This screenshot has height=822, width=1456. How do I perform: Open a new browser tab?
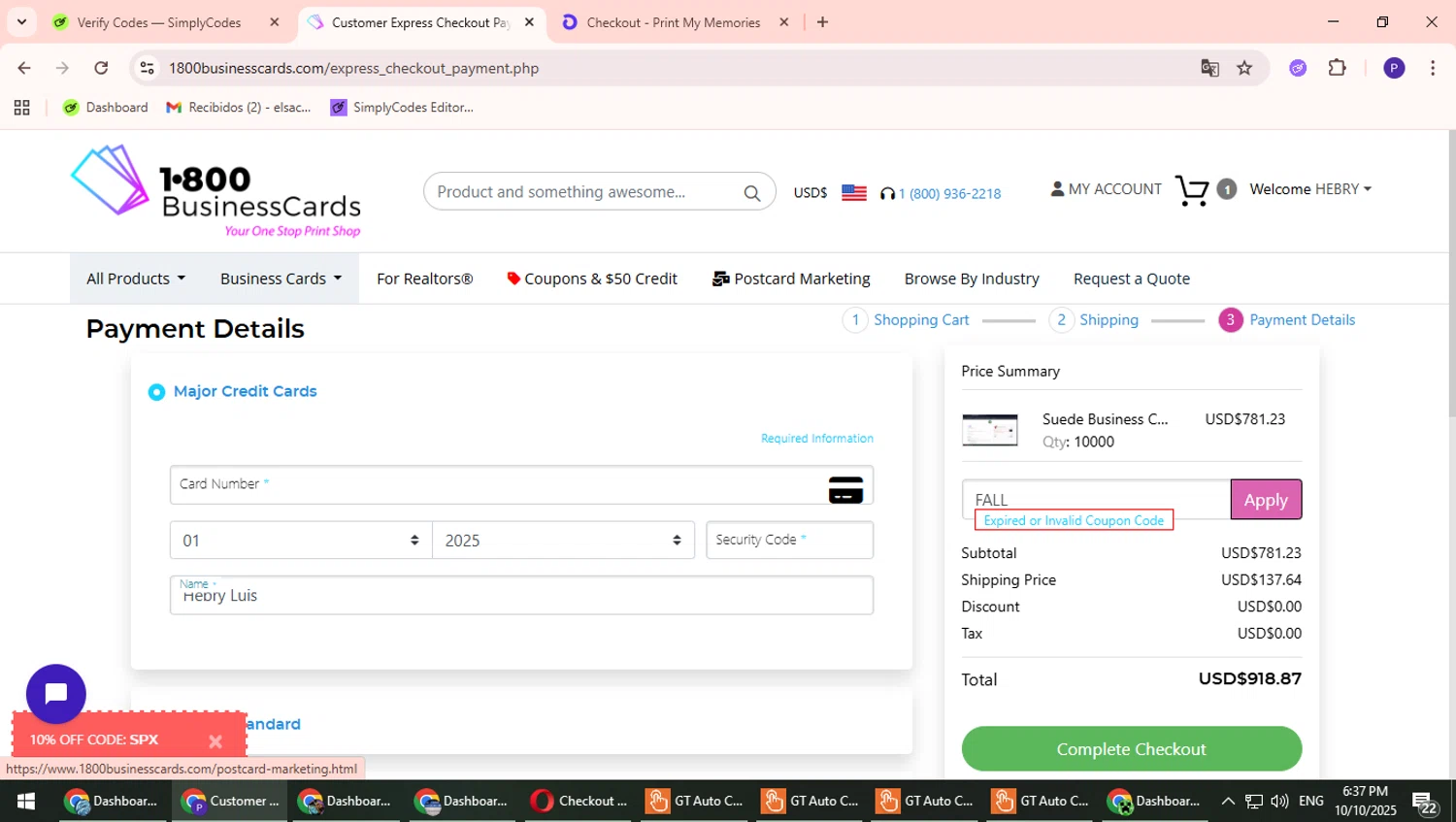(822, 21)
